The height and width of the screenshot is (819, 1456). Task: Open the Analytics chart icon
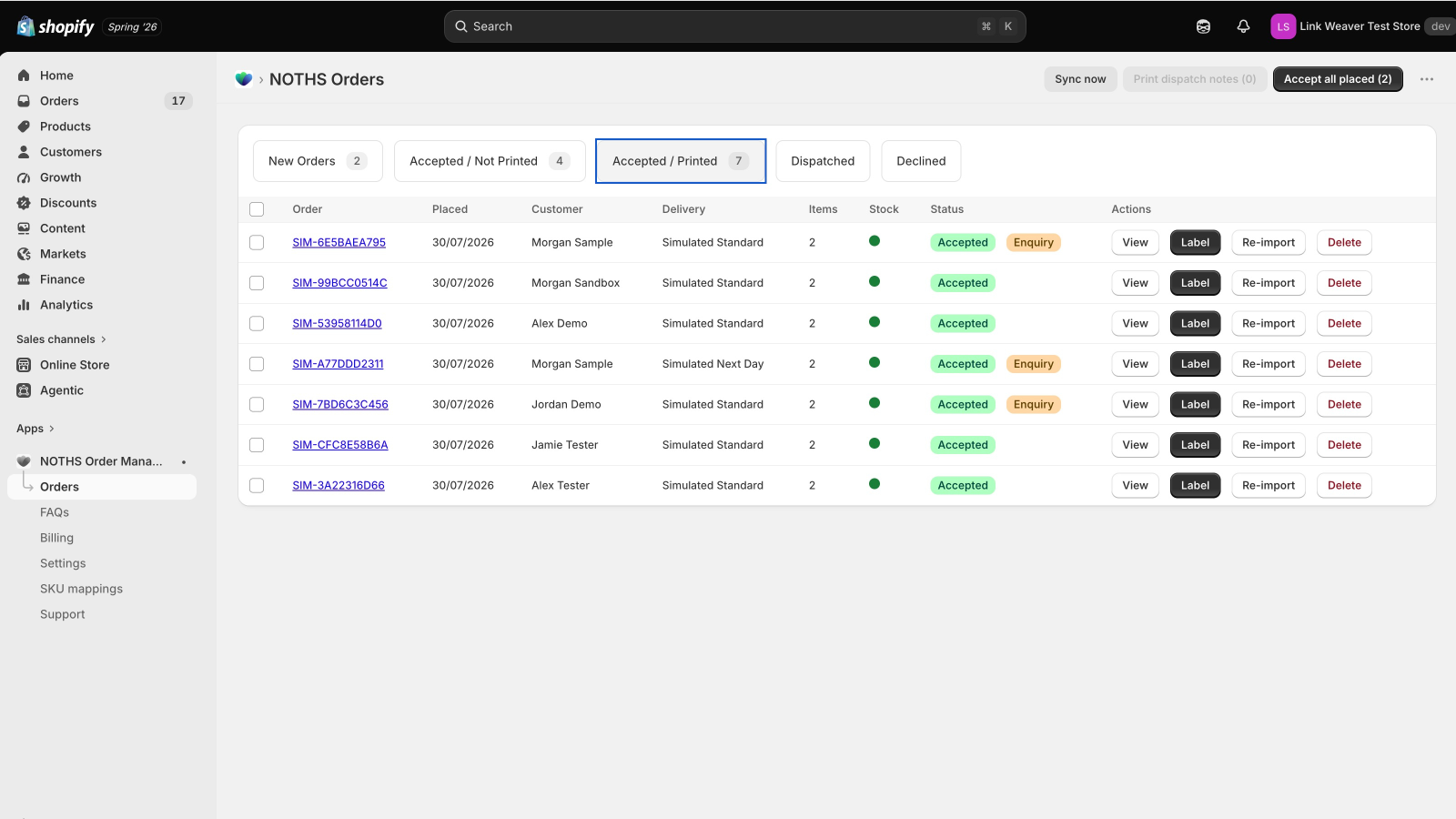click(x=24, y=305)
